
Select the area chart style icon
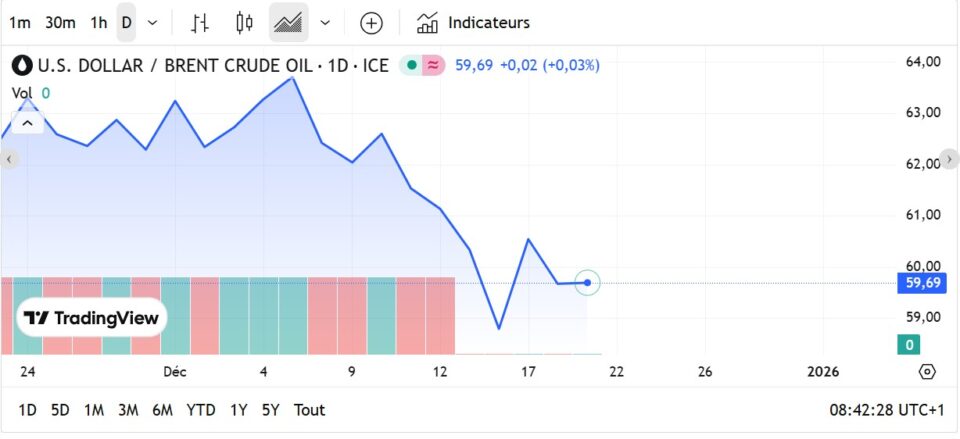tap(289, 22)
